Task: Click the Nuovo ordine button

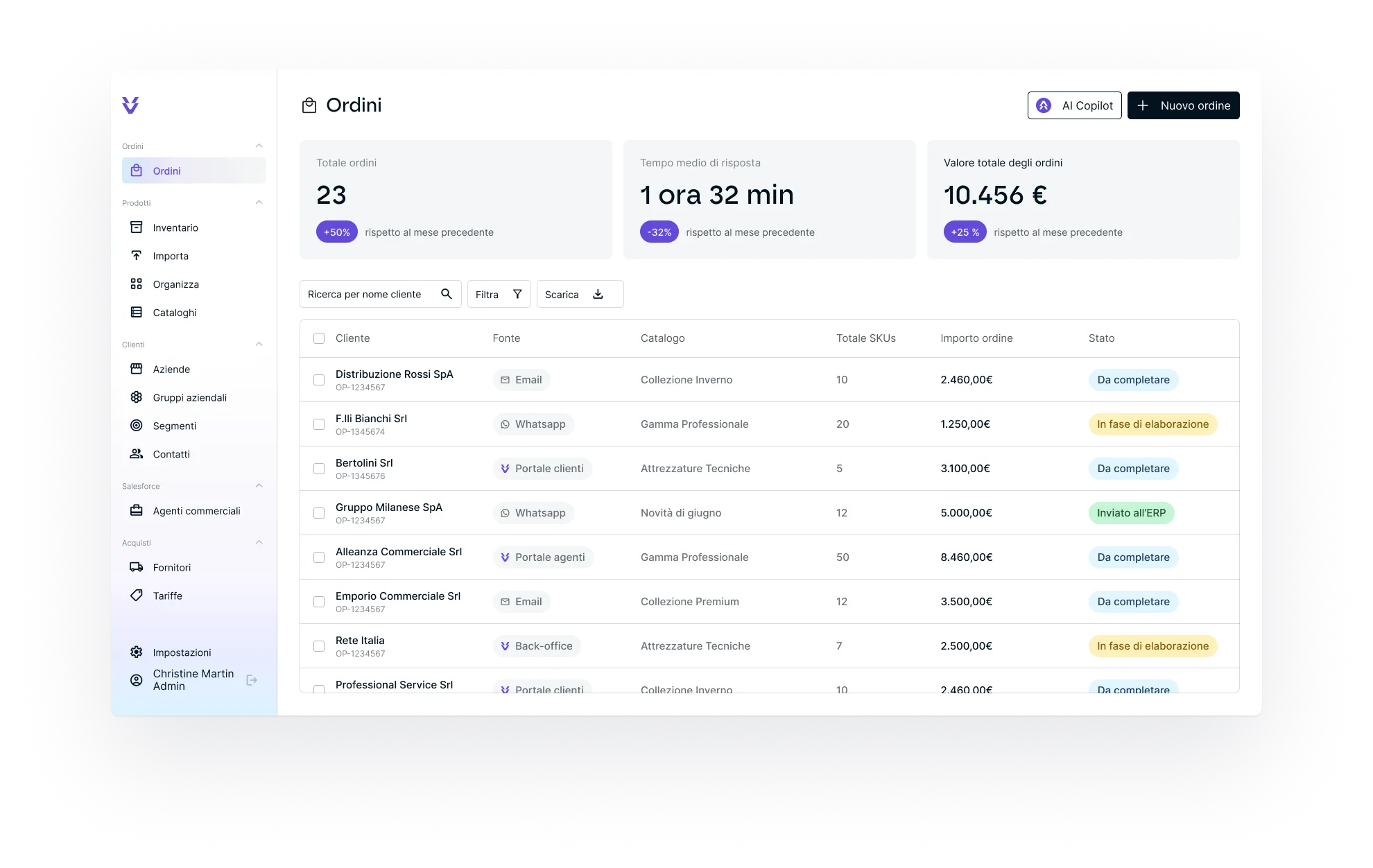Action: coord(1183,105)
